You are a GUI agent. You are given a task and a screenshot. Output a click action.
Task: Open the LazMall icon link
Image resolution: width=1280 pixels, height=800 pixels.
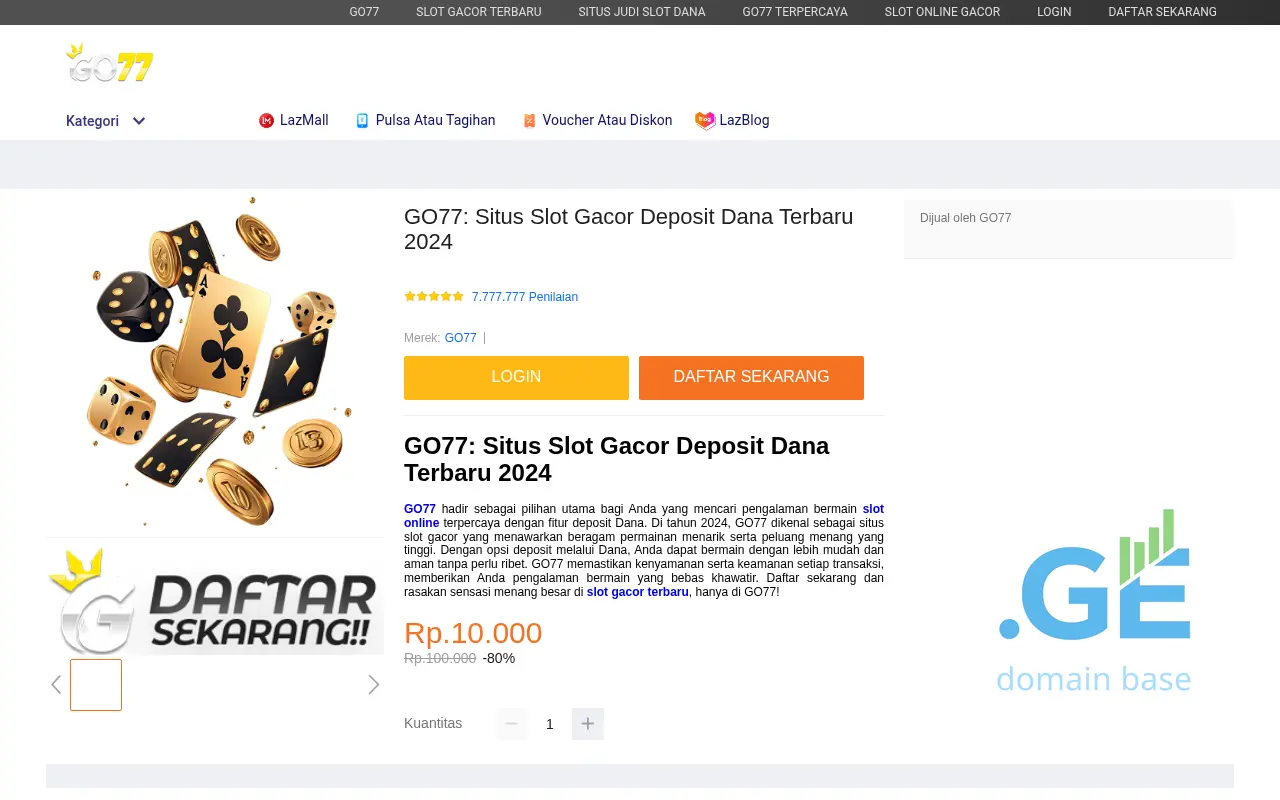point(266,120)
